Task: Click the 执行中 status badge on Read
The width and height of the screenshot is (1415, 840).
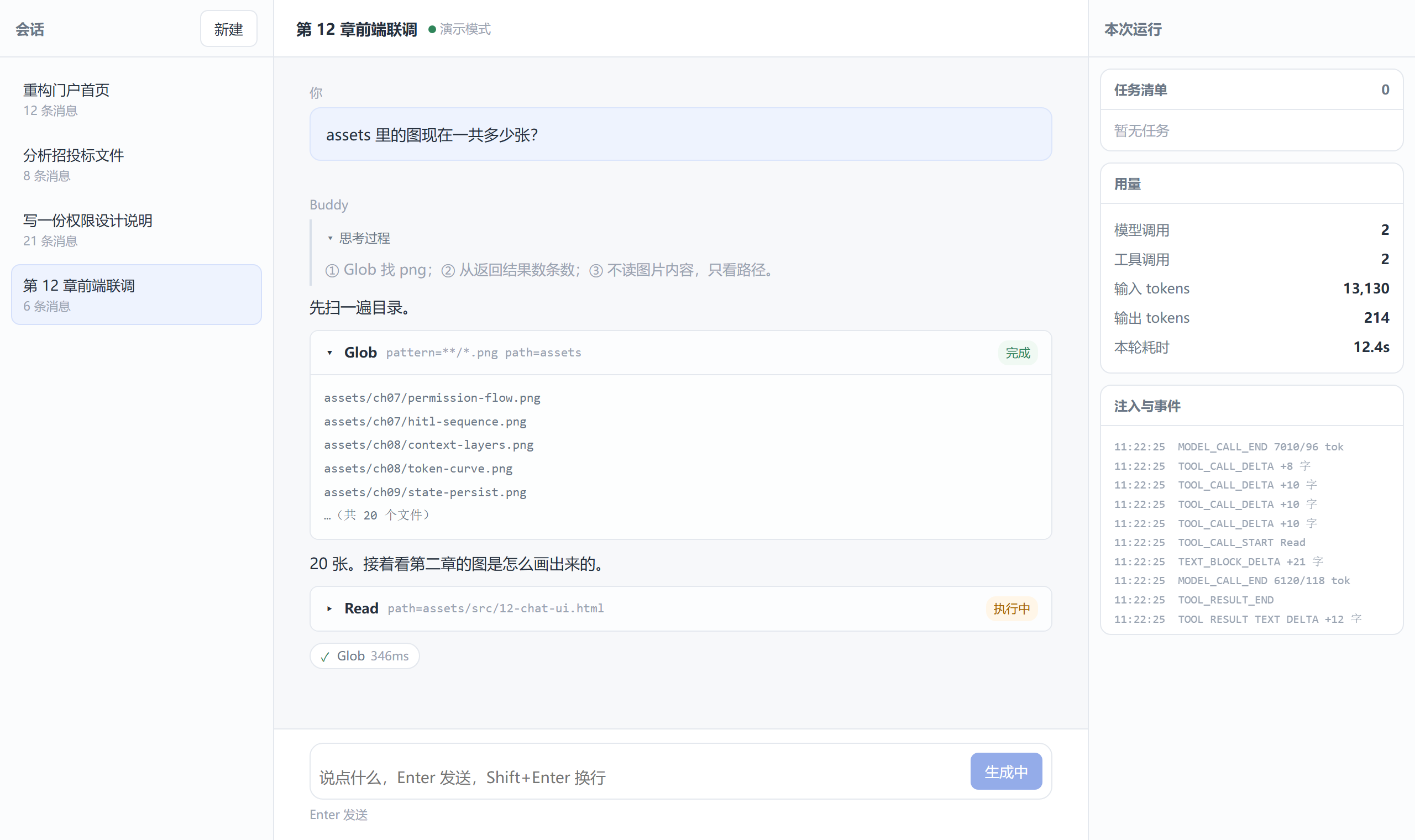Action: coord(1011,608)
